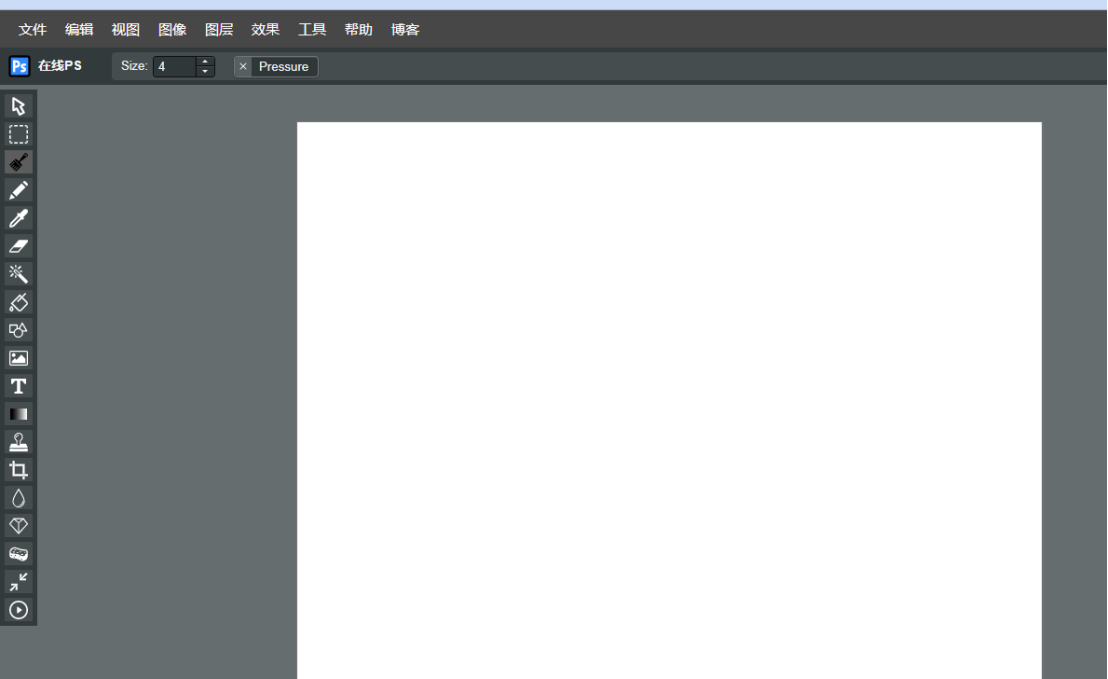
Task: Pick the Eyedropper tool
Action: click(x=18, y=217)
